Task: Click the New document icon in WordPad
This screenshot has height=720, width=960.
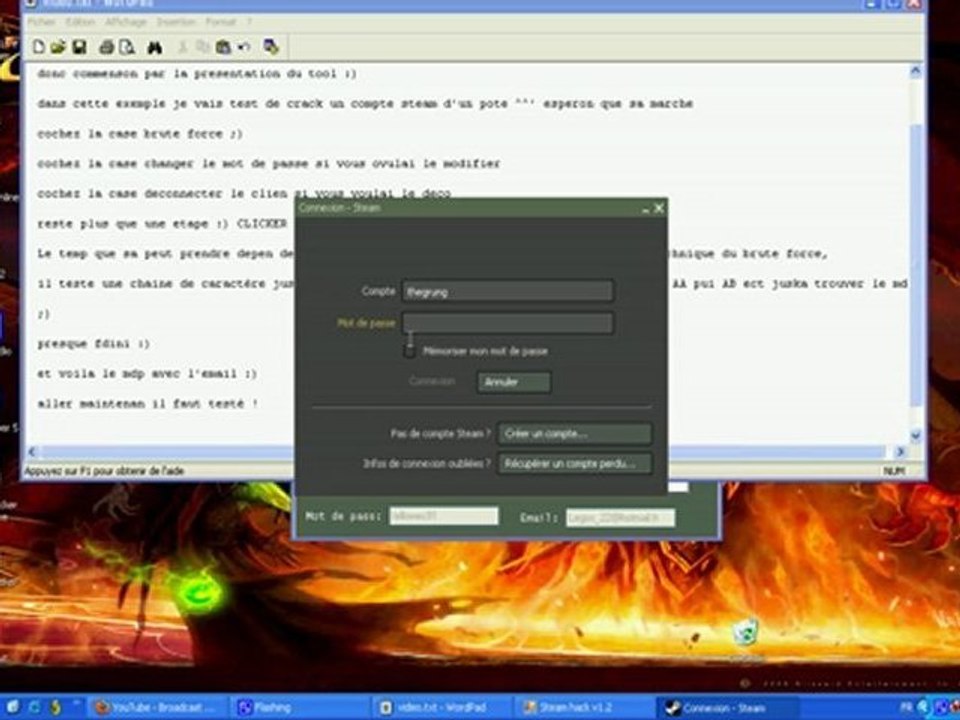Action: [x=39, y=47]
